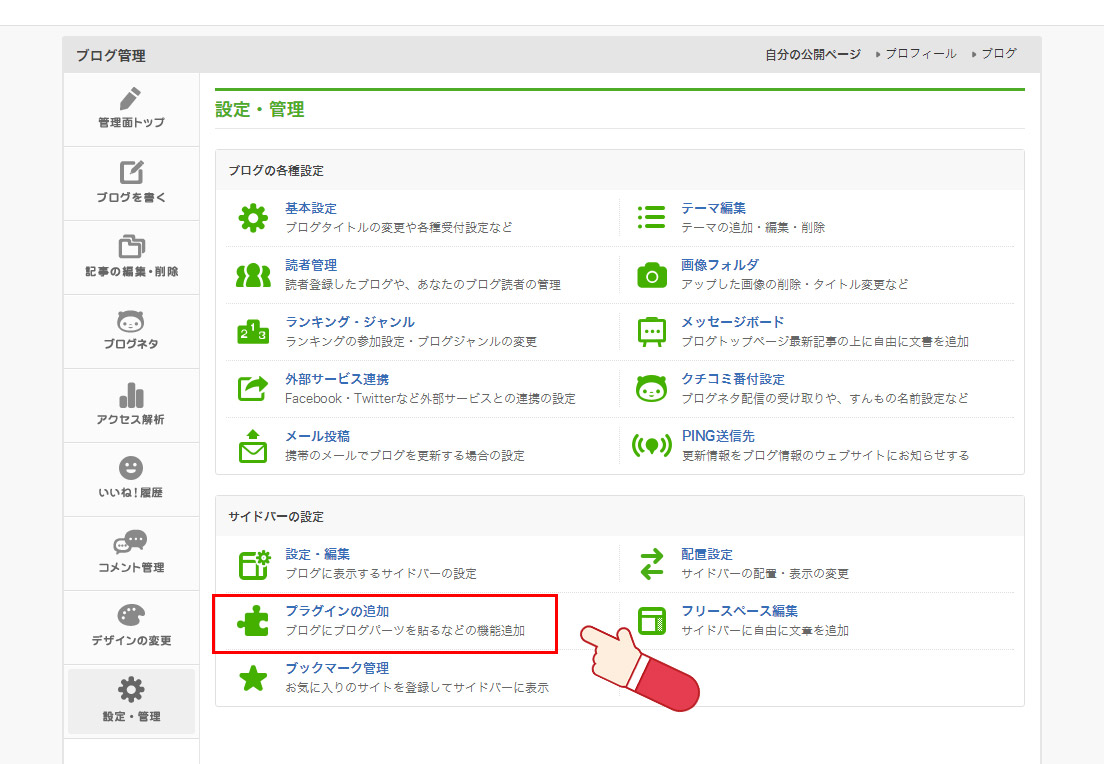The image size is (1104, 764).
Task: Click board icon beside メッセージボード
Action: (x=651, y=332)
